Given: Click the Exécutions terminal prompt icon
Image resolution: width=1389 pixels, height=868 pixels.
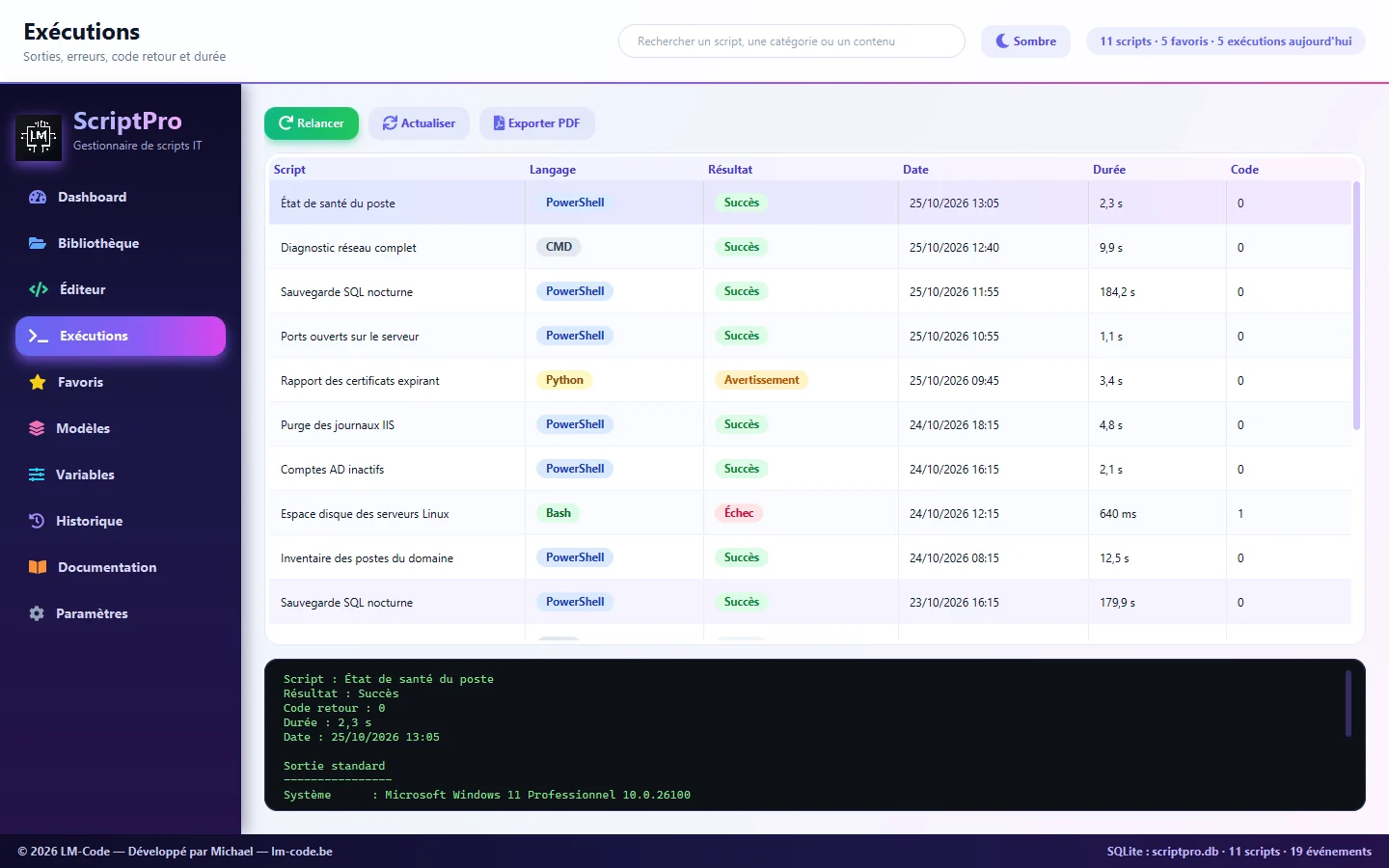Looking at the screenshot, I should 39,336.
